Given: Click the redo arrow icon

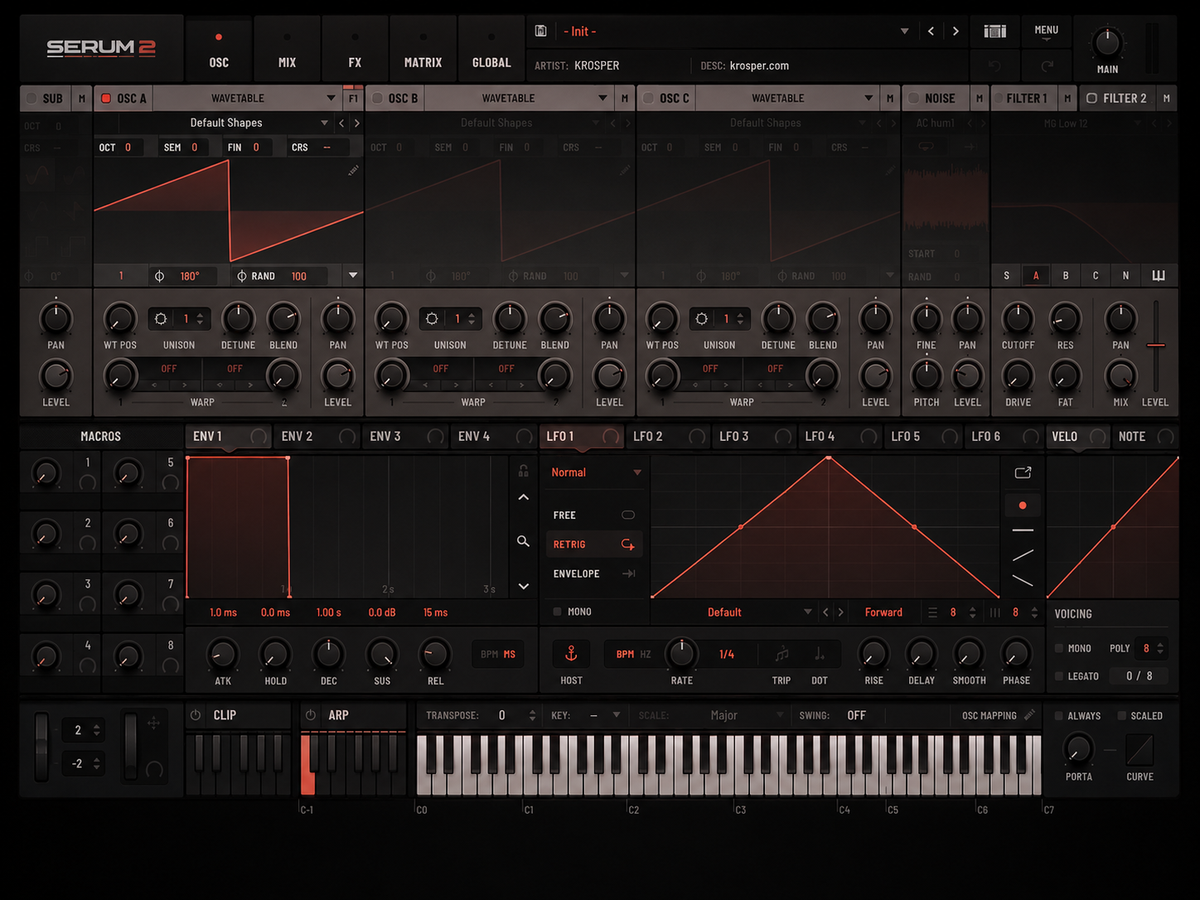Looking at the screenshot, I should tap(1047, 65).
